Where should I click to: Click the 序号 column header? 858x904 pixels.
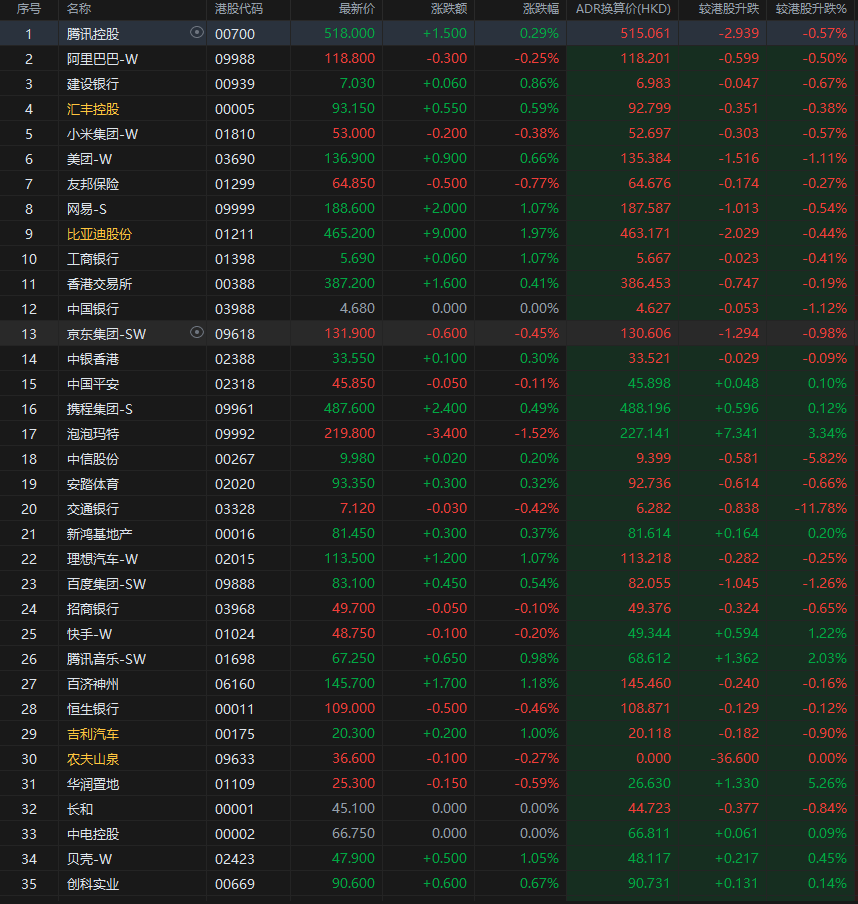28,9
